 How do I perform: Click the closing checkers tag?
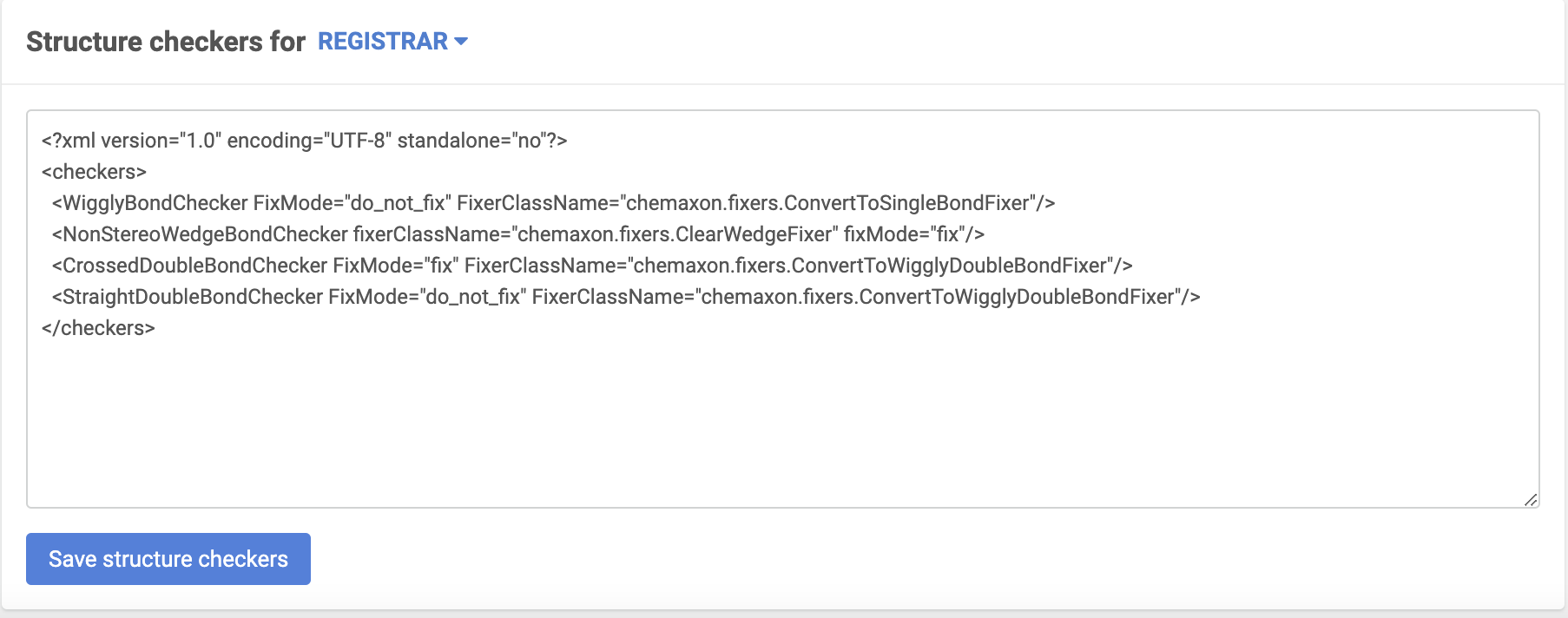97,328
